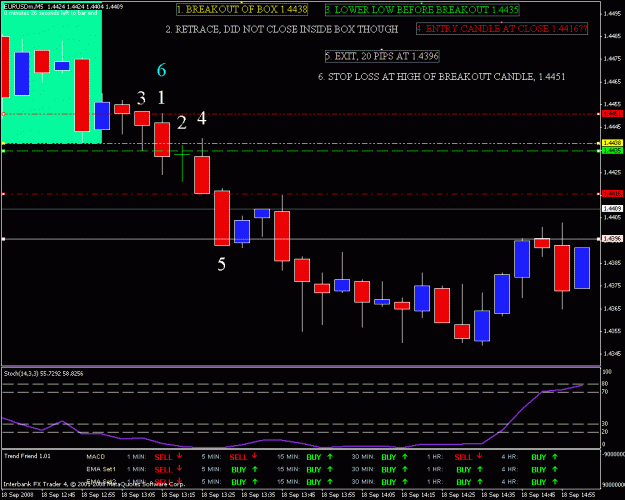Click the red down arrow beside MACD 1 HR SELL
625x500 pixels.
click(x=480, y=456)
